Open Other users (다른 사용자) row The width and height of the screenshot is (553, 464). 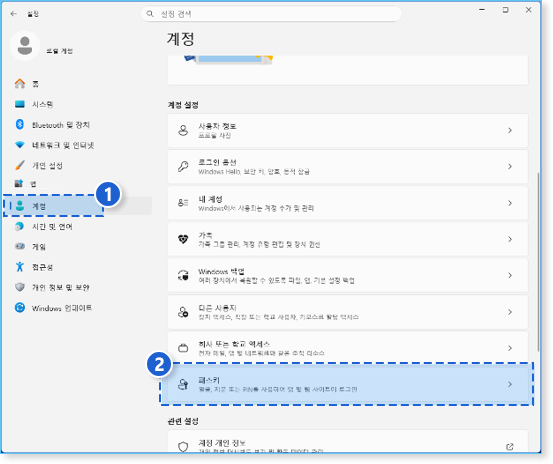(x=347, y=312)
